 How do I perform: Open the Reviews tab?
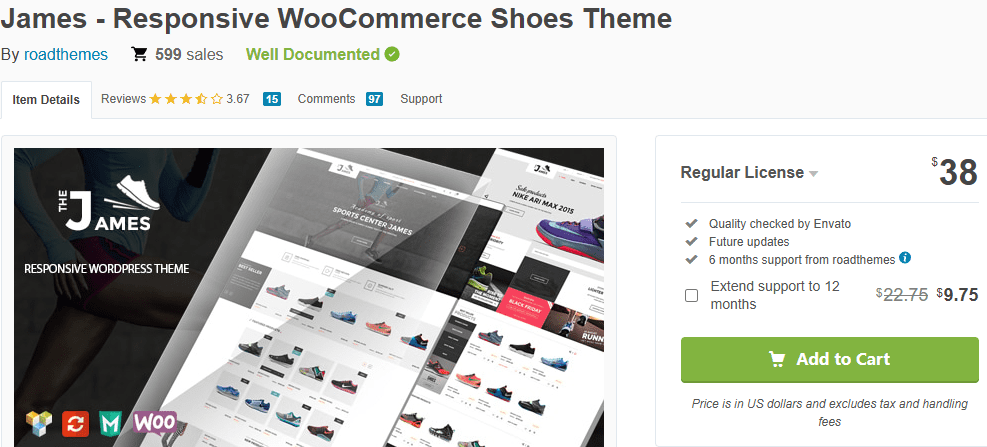tap(123, 99)
